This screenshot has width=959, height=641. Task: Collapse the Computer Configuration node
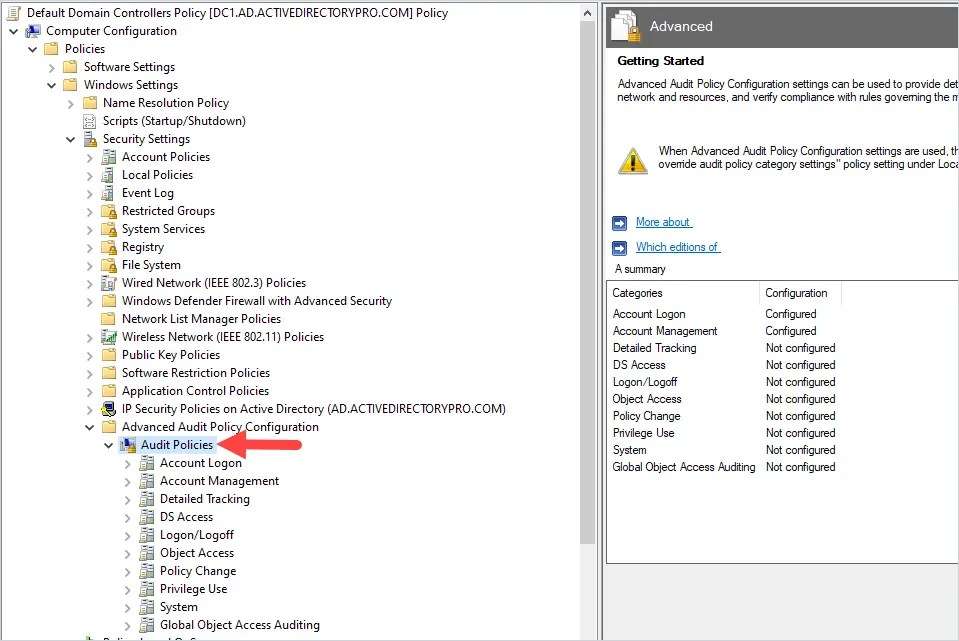[14, 30]
